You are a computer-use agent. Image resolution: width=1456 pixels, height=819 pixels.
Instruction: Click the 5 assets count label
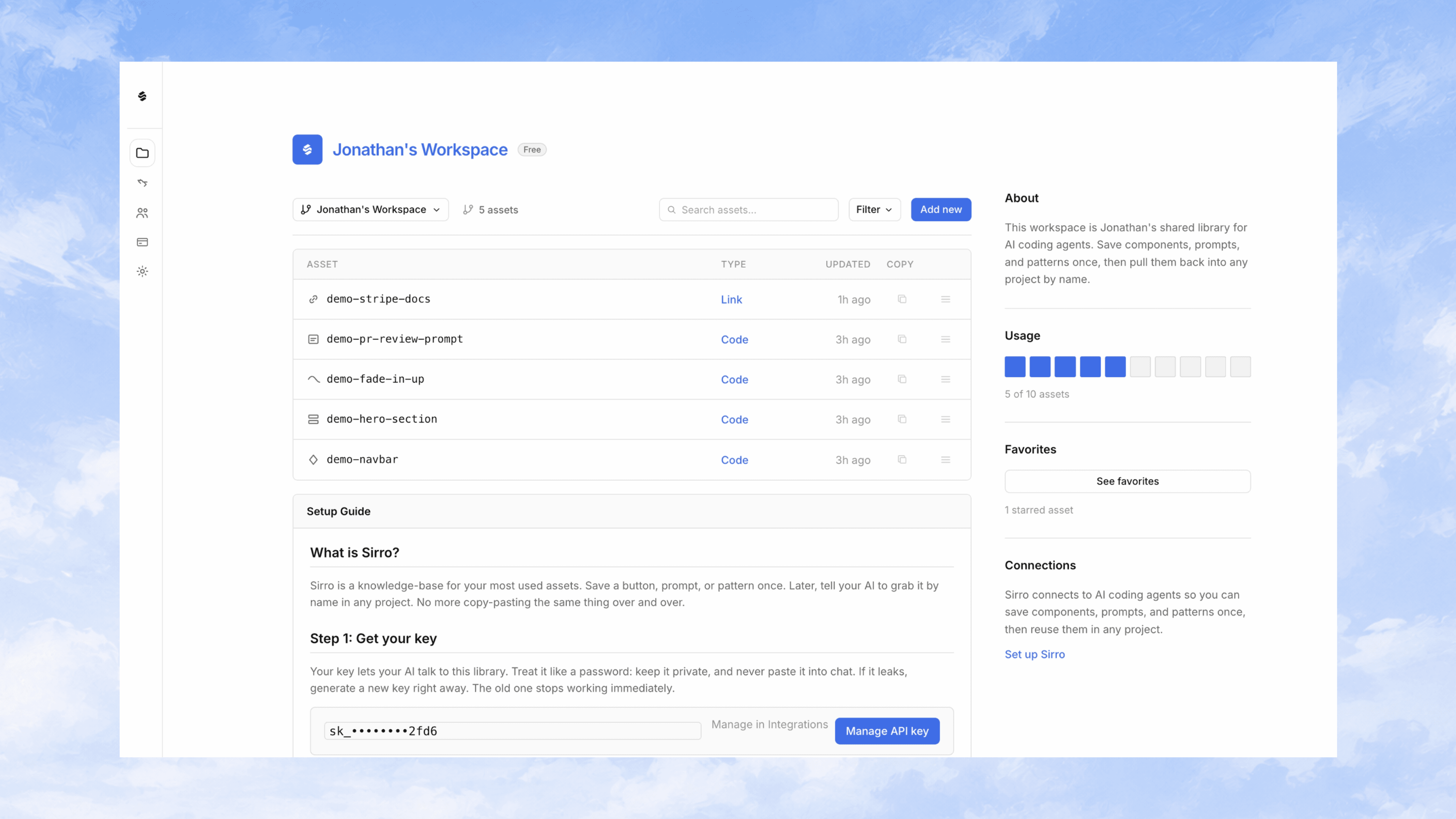click(x=499, y=210)
